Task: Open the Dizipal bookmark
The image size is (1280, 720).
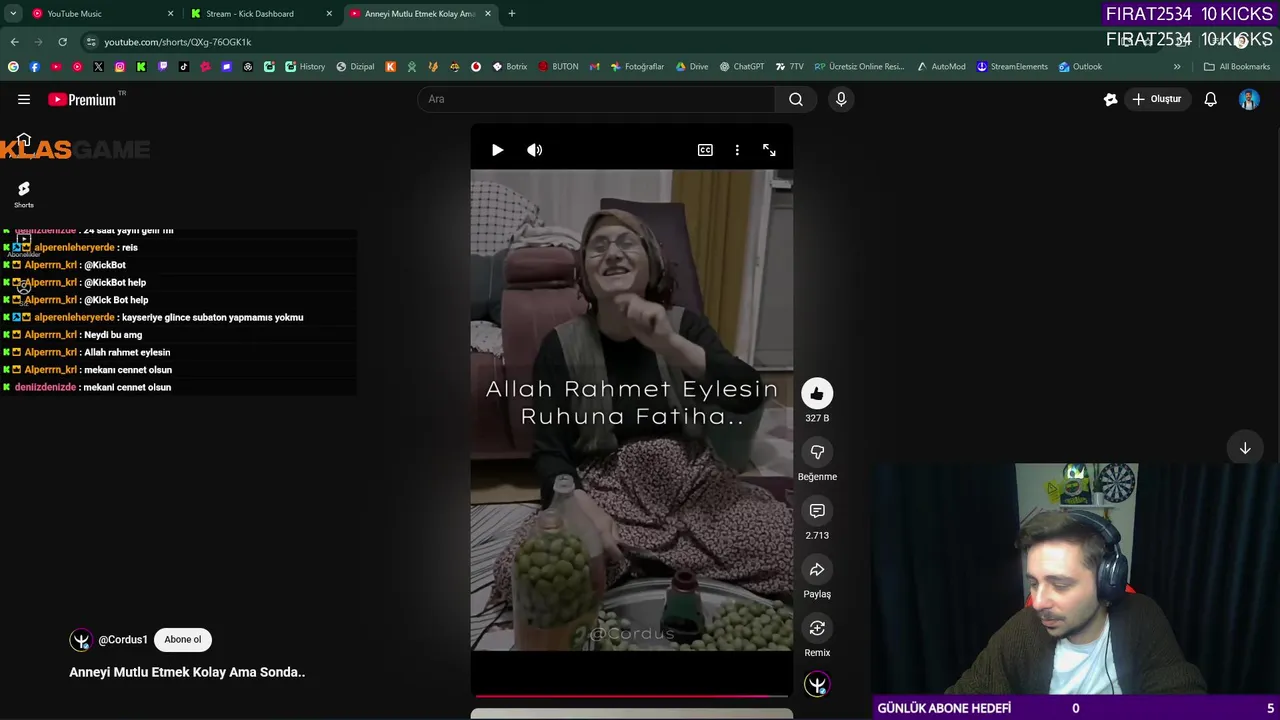Action: (x=355, y=67)
